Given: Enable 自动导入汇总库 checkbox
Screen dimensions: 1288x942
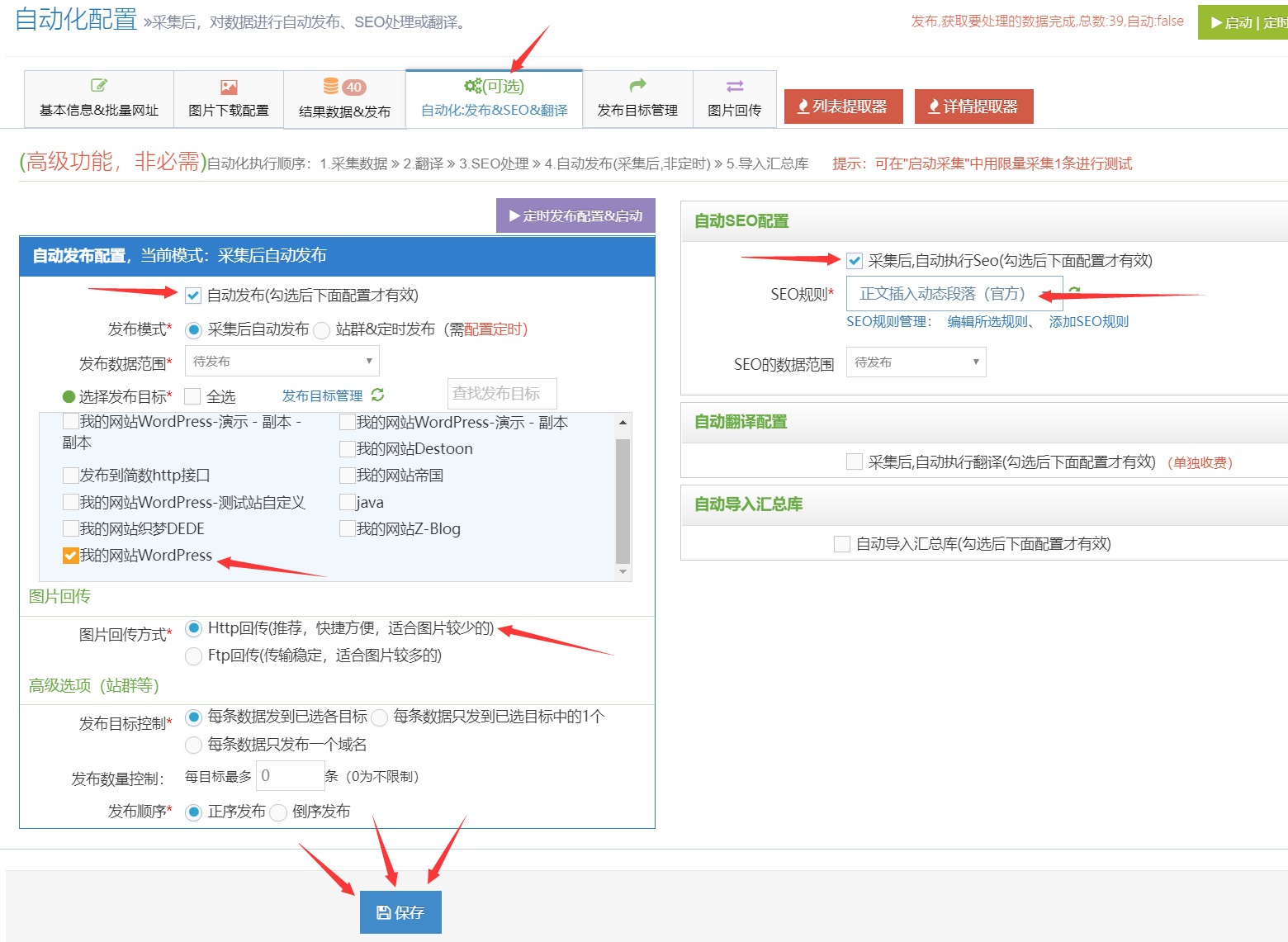Looking at the screenshot, I should point(842,544).
